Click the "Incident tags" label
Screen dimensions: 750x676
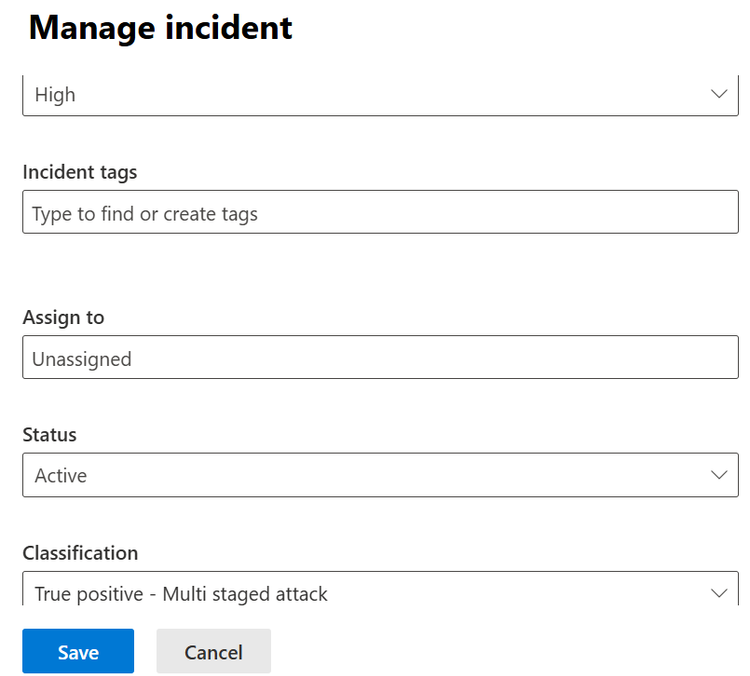tap(80, 172)
